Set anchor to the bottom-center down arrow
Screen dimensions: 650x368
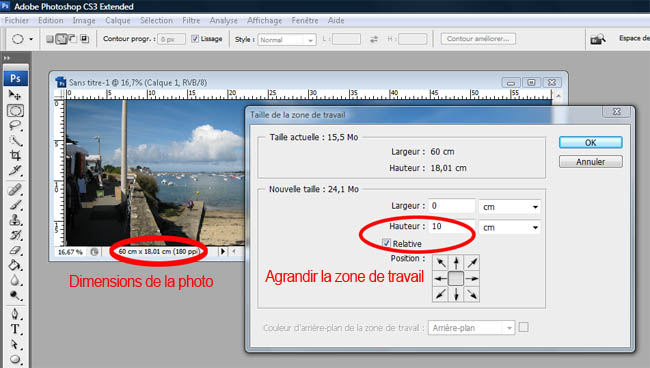[x=456, y=294]
